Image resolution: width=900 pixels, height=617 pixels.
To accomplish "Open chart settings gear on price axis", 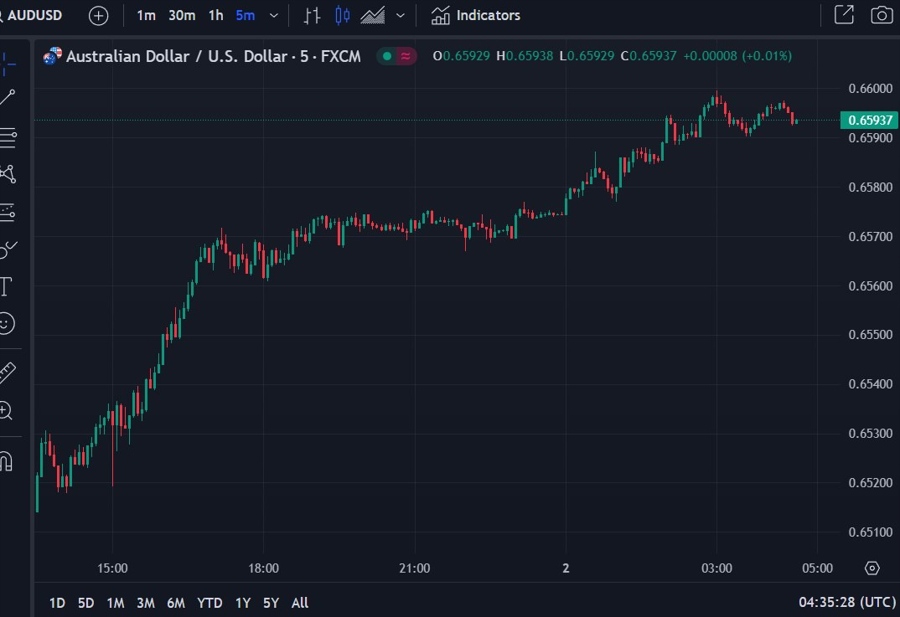I will [x=872, y=568].
